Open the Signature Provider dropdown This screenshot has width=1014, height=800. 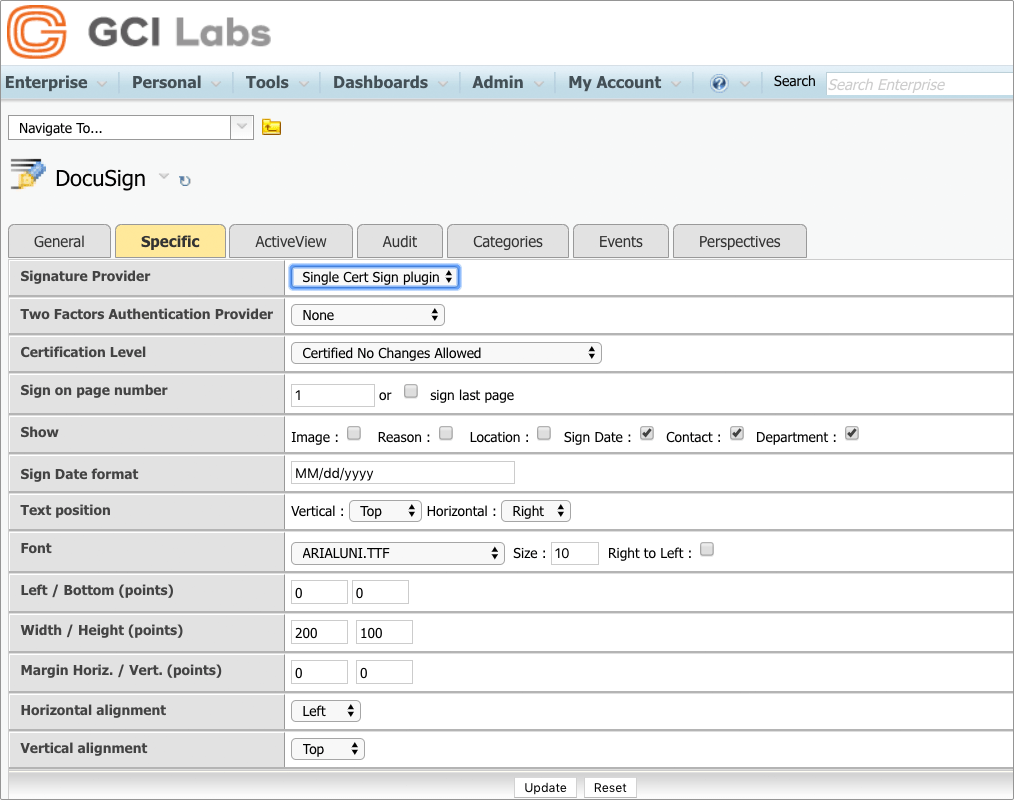point(375,277)
